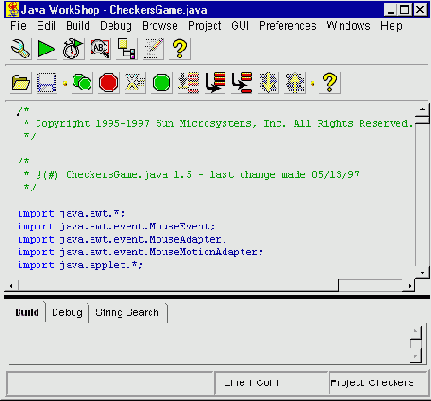Click the red-striped run to cursor icon
431x401 pixels.
coord(188,83)
